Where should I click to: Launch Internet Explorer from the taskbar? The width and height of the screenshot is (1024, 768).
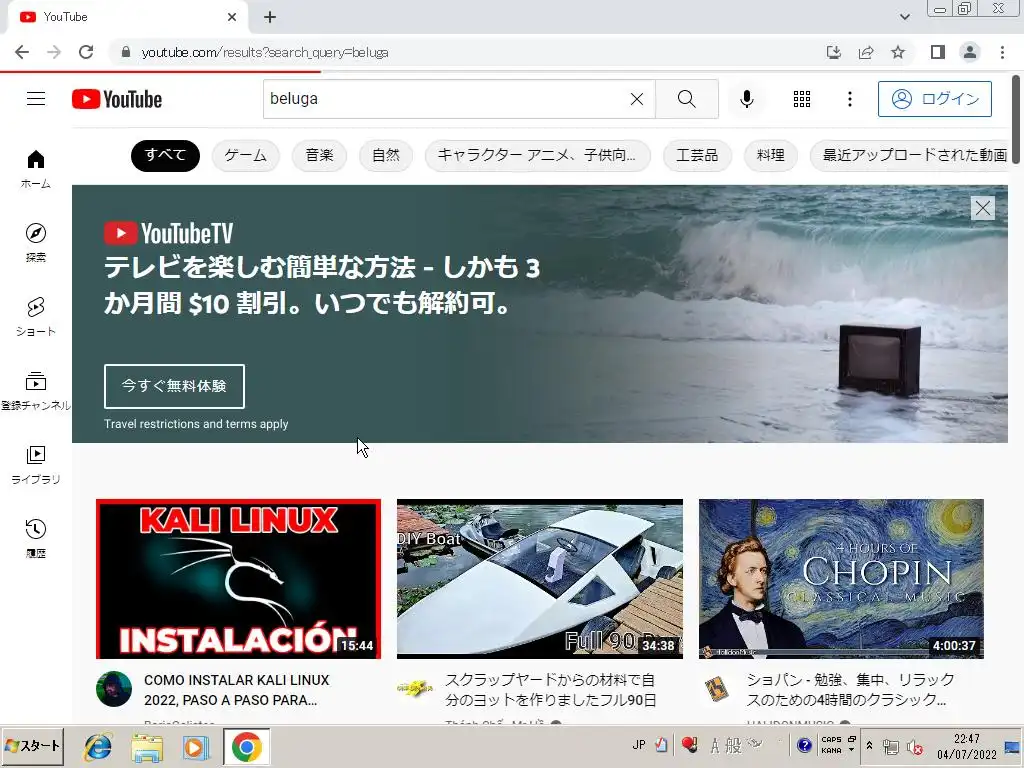[98, 746]
